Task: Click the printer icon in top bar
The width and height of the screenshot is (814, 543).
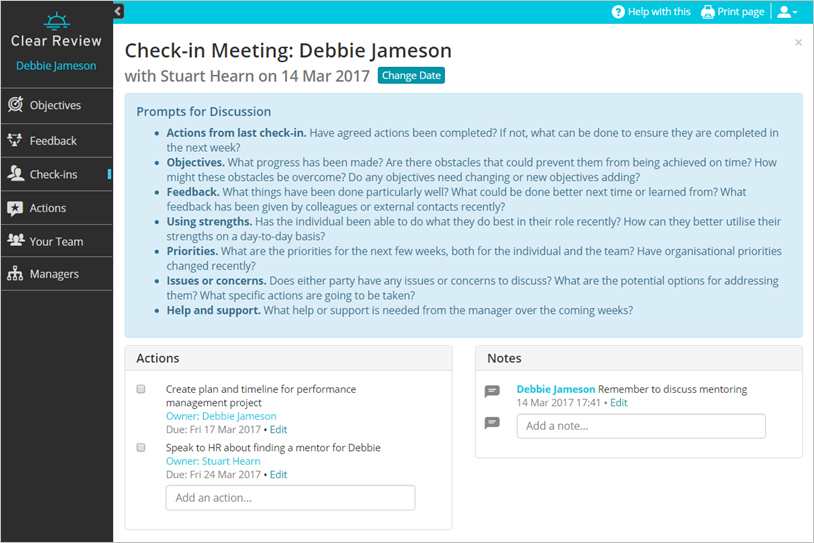Action: pos(708,12)
